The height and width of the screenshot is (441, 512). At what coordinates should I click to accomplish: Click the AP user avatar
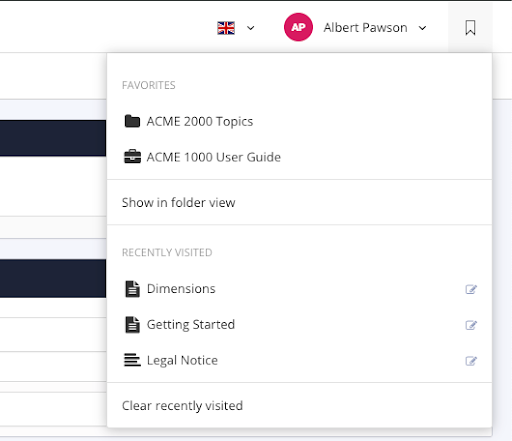click(298, 27)
